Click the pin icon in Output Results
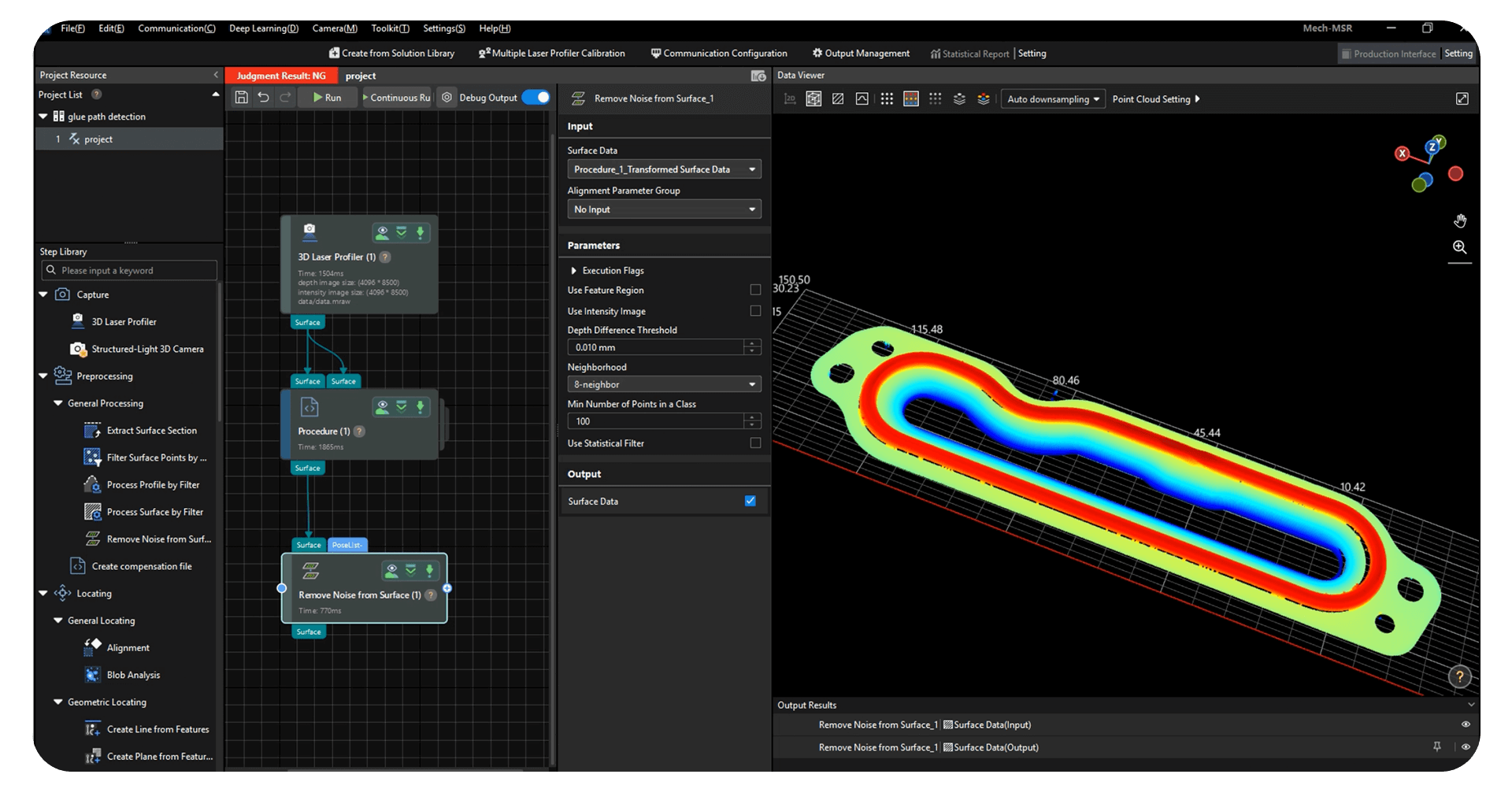The height and width of the screenshot is (789, 1512). coord(1437,747)
